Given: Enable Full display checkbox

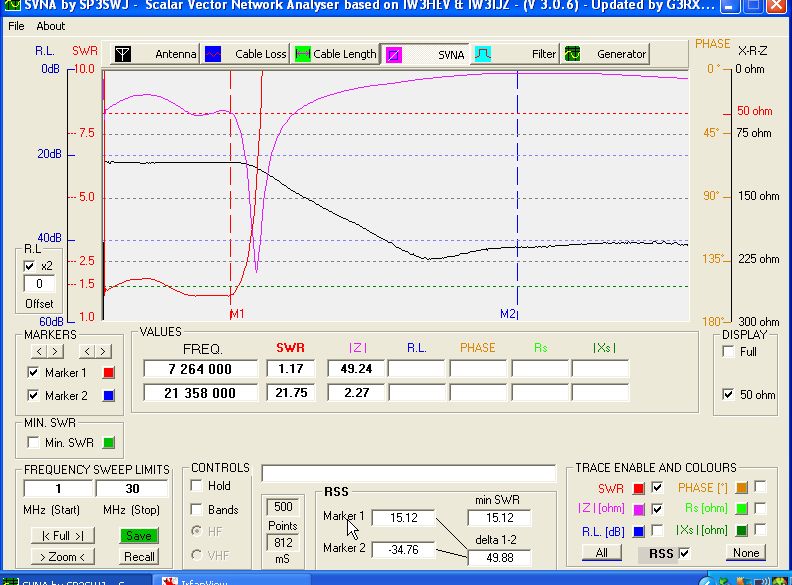Looking at the screenshot, I should coord(727,352).
